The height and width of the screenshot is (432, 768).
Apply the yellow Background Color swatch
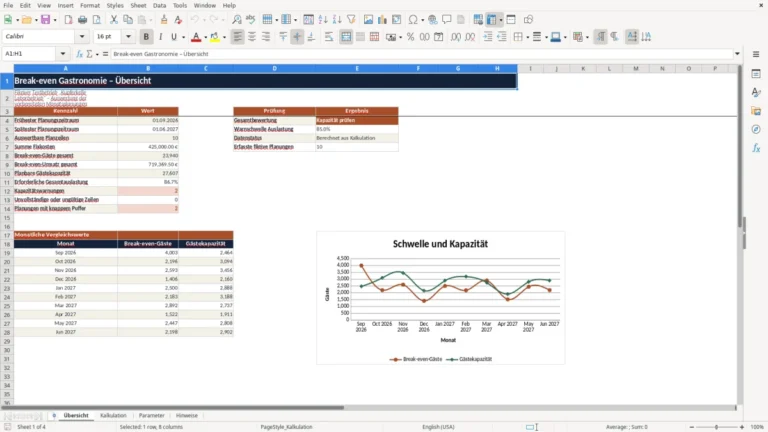(215, 37)
